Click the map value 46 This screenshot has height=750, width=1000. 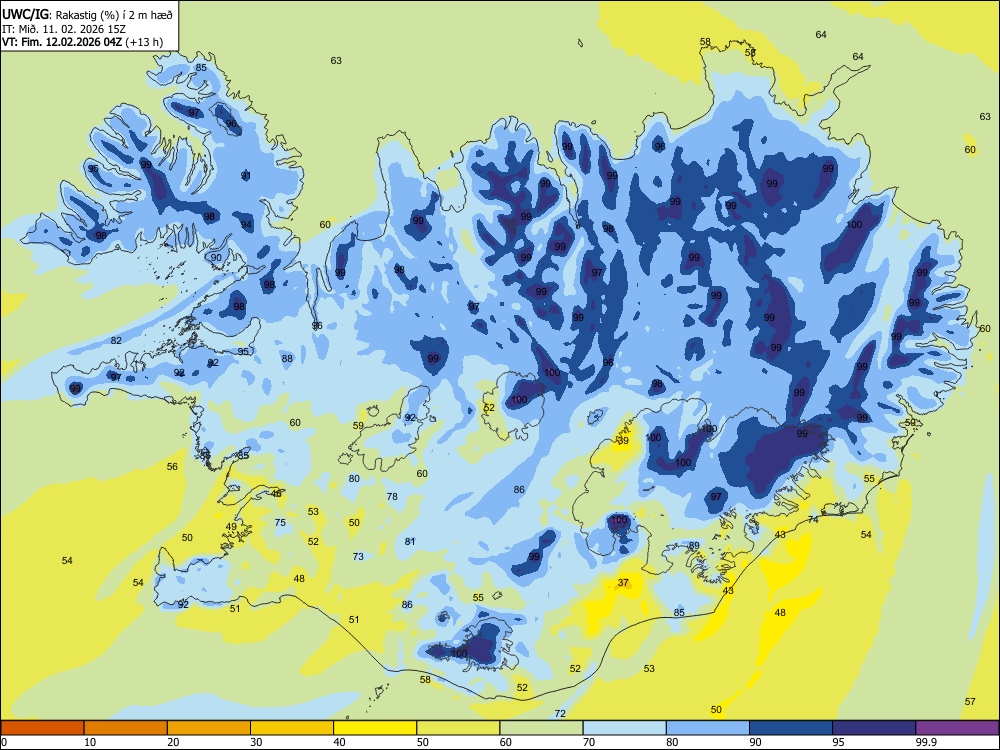coord(276,494)
